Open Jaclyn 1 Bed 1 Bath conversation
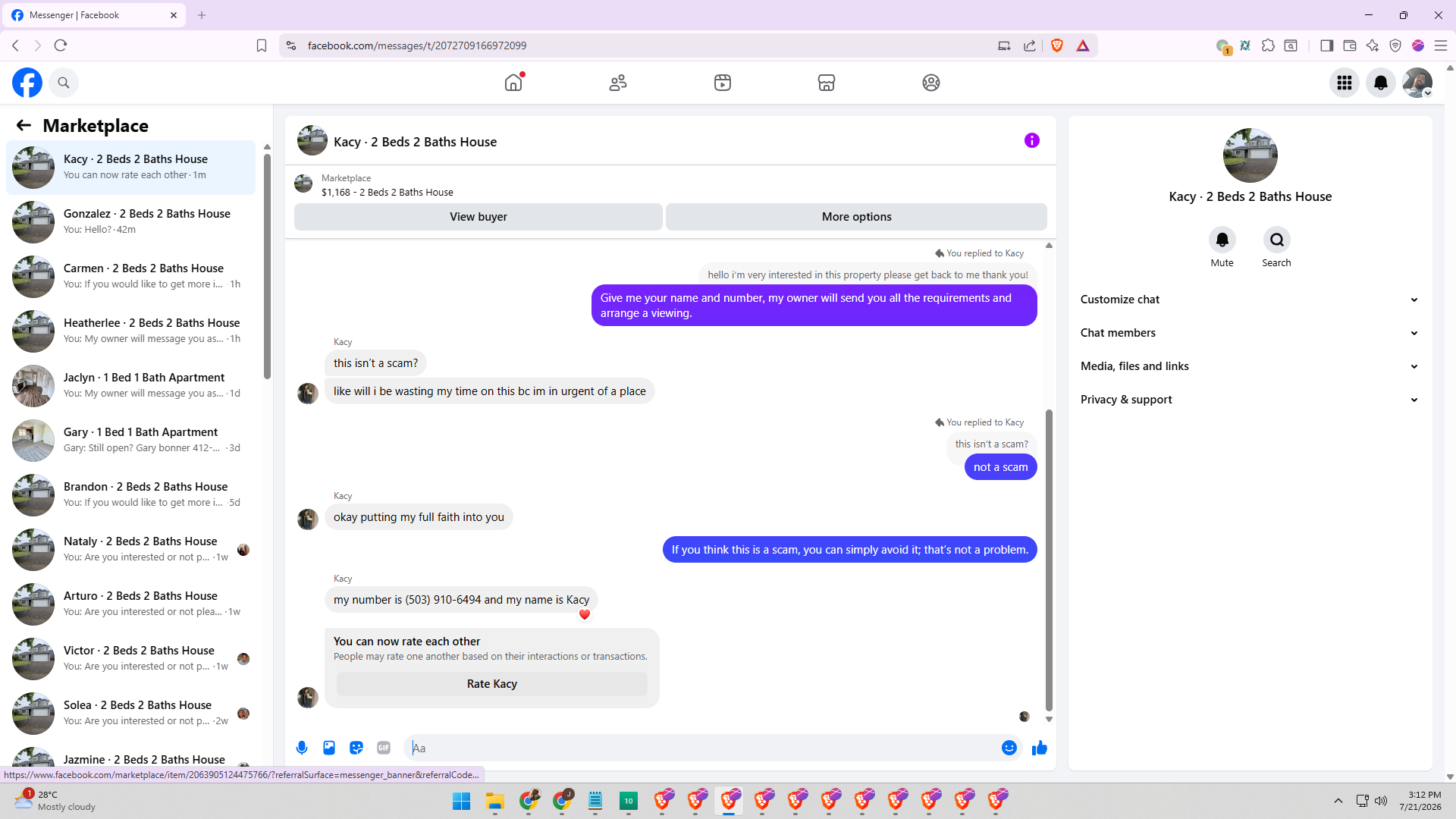Viewport: 1456px width, 819px height. coord(130,386)
